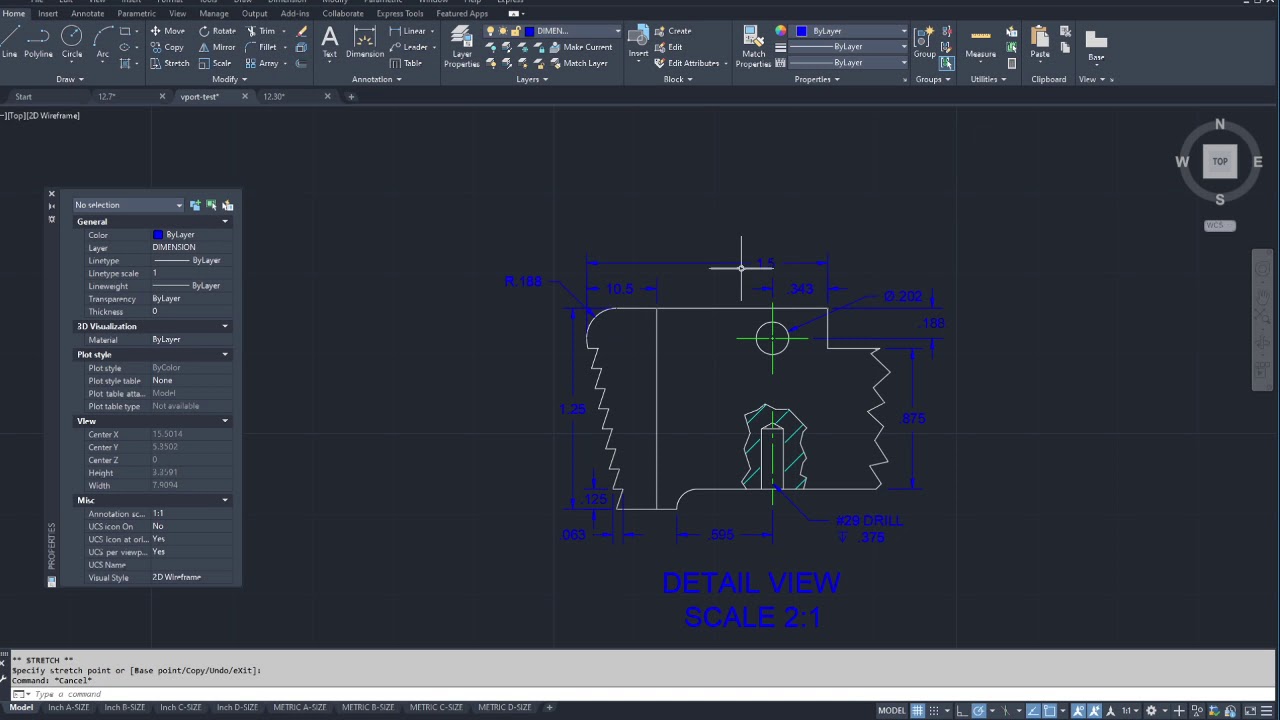Toggle MODEL space button

(x=892, y=711)
